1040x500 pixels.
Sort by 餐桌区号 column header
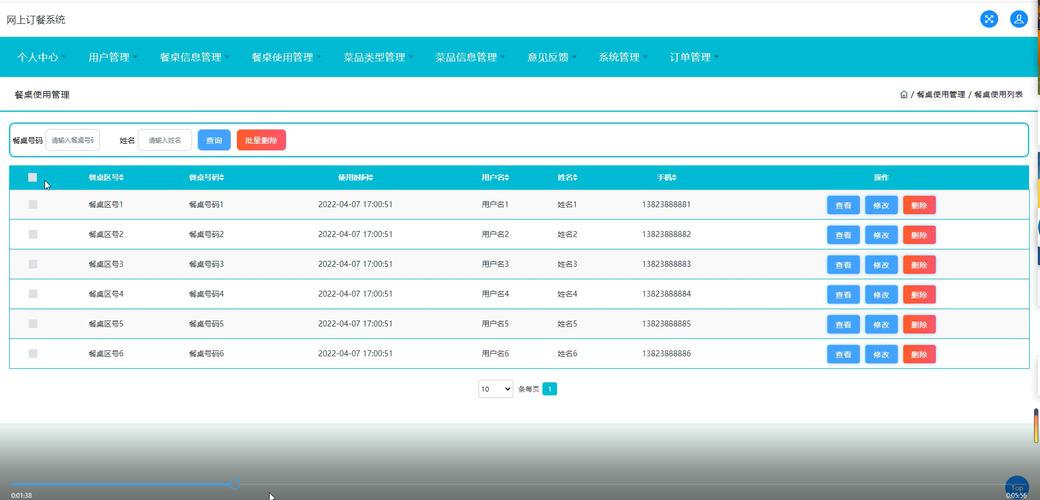[x=106, y=178]
